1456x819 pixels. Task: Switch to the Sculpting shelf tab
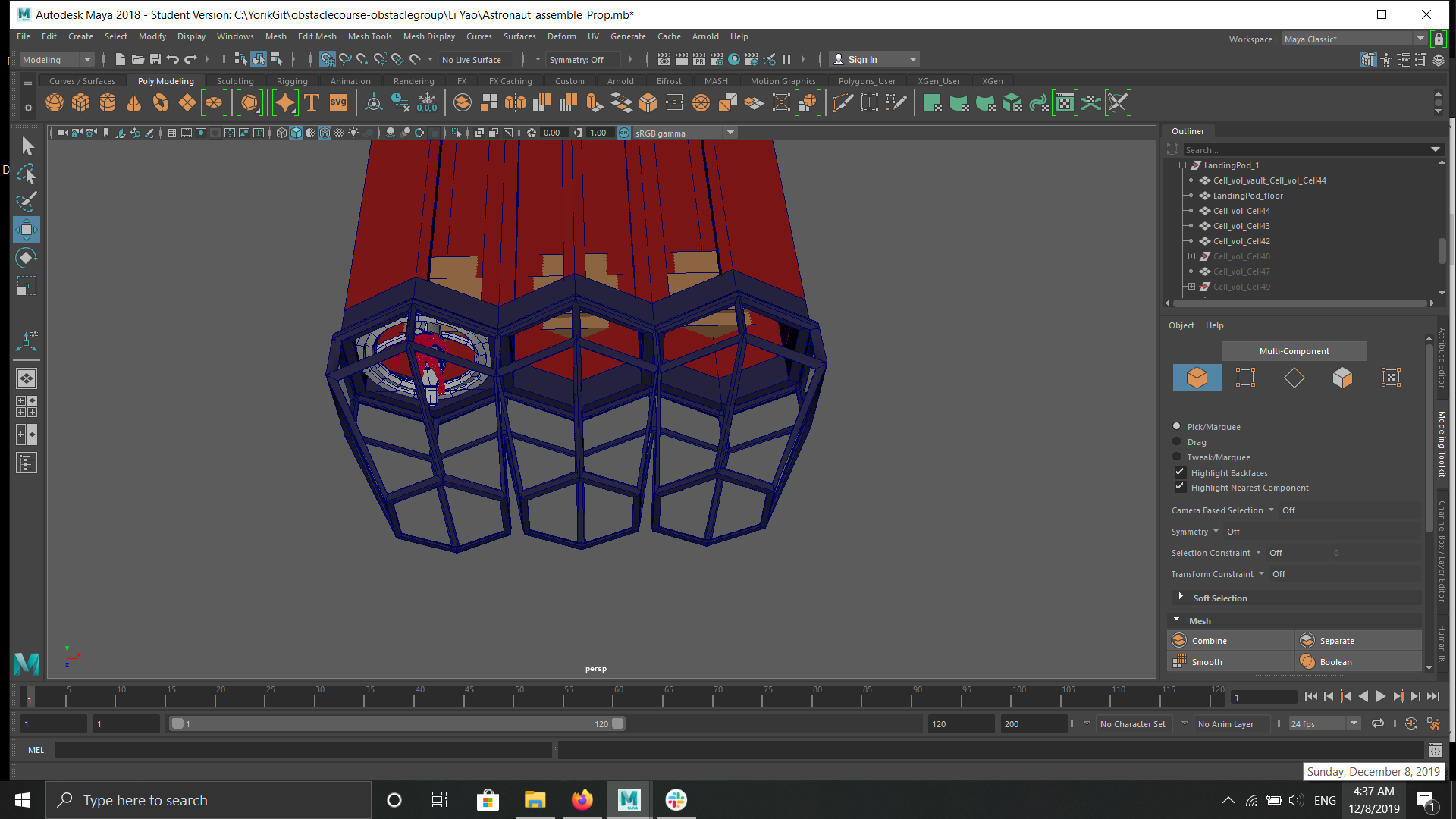pos(235,81)
